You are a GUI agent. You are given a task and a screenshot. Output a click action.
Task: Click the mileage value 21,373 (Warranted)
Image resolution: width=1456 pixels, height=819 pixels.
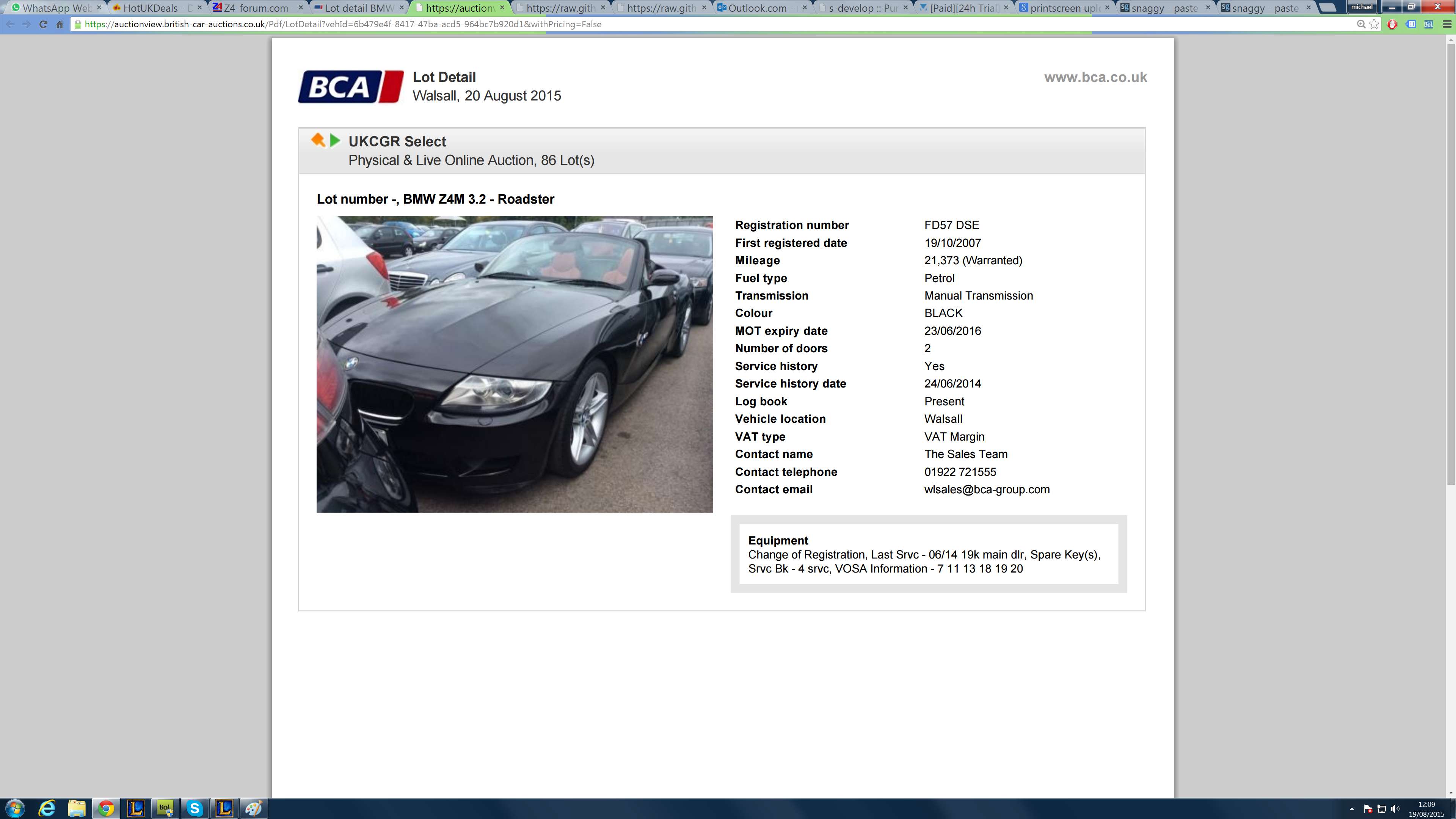point(973,260)
